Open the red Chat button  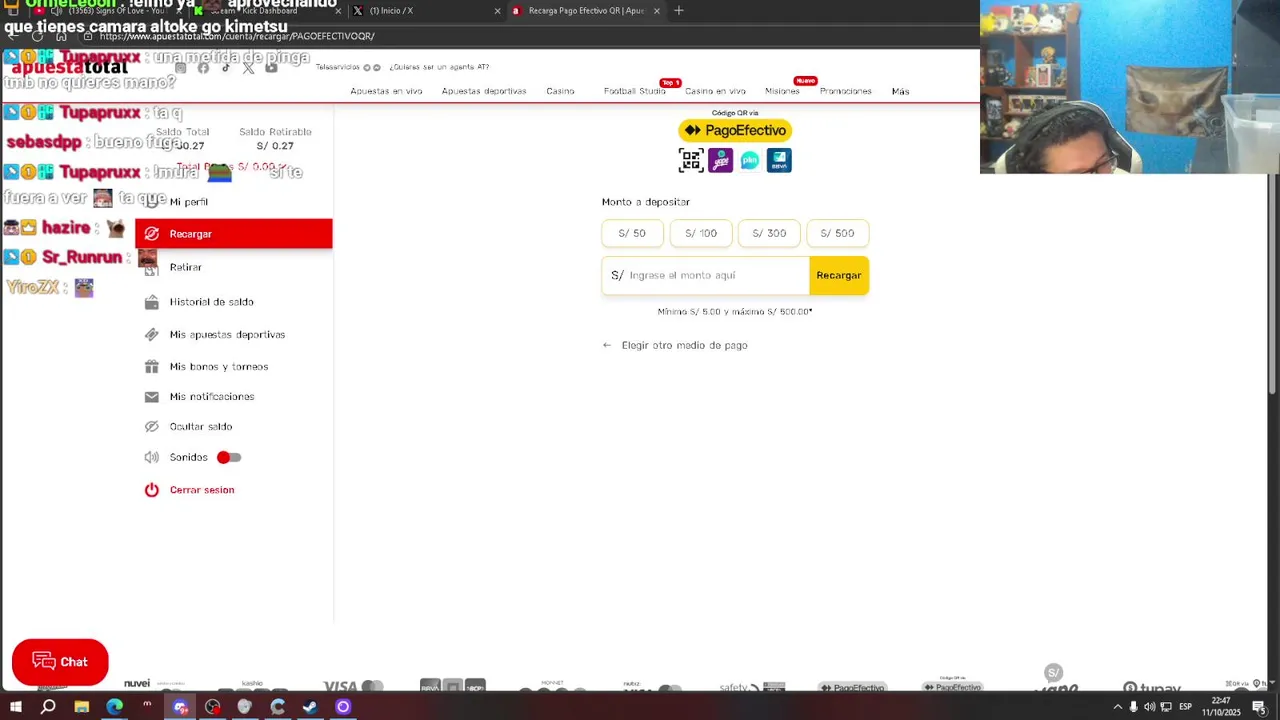(60, 662)
